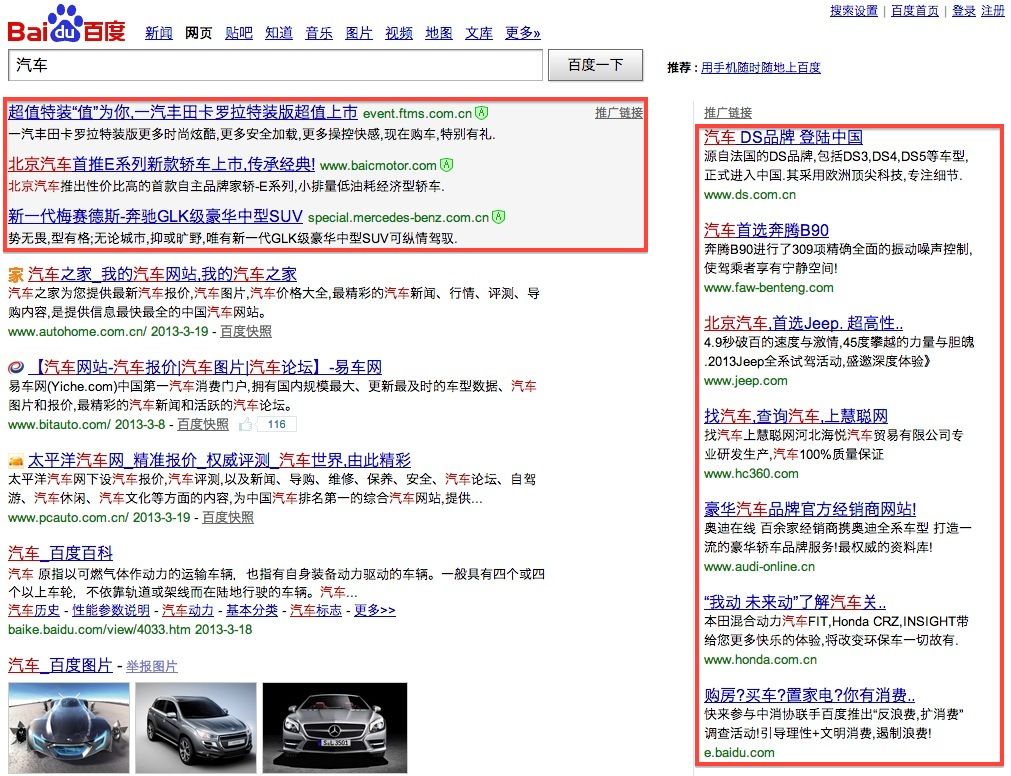
Task: Open the blue concept car thumbnail
Action: [x=69, y=728]
